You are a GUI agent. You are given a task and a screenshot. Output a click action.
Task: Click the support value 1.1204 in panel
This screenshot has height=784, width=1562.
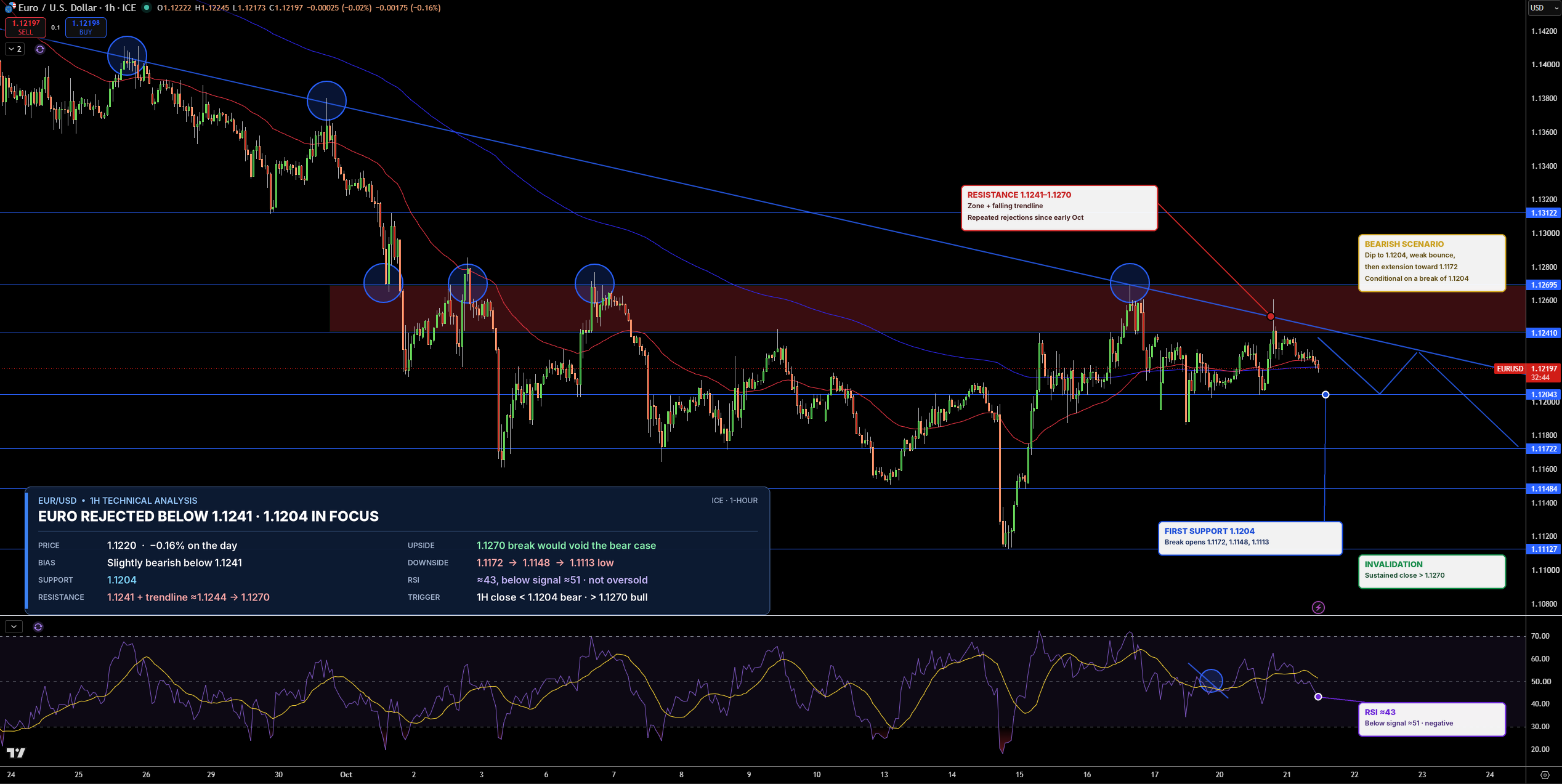122,580
